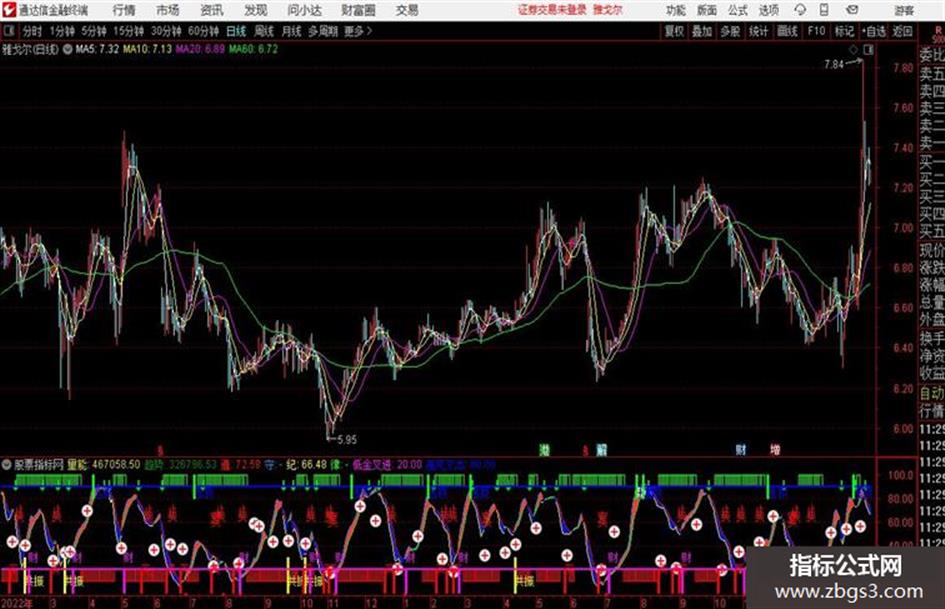Click the 多股 toolbar button
The image size is (945, 609).
click(730, 31)
